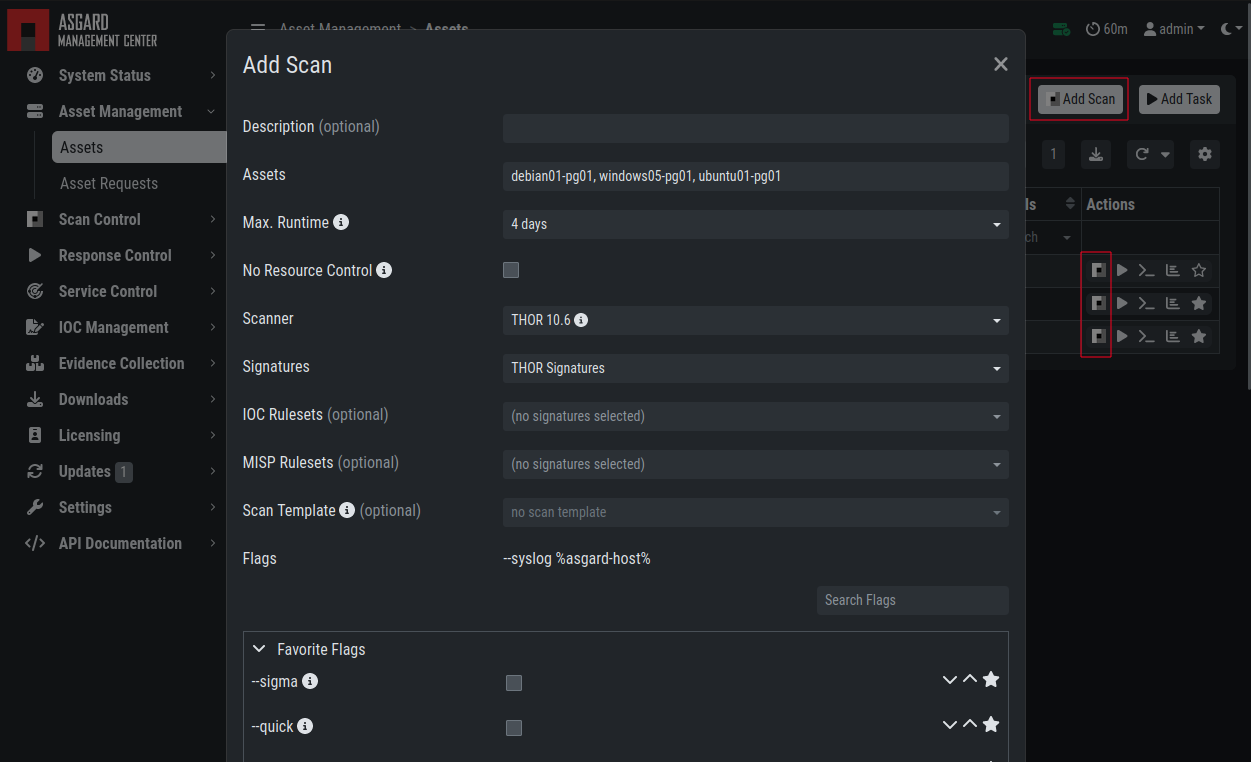Click the Add Task button
1251x762 pixels.
[1179, 99]
